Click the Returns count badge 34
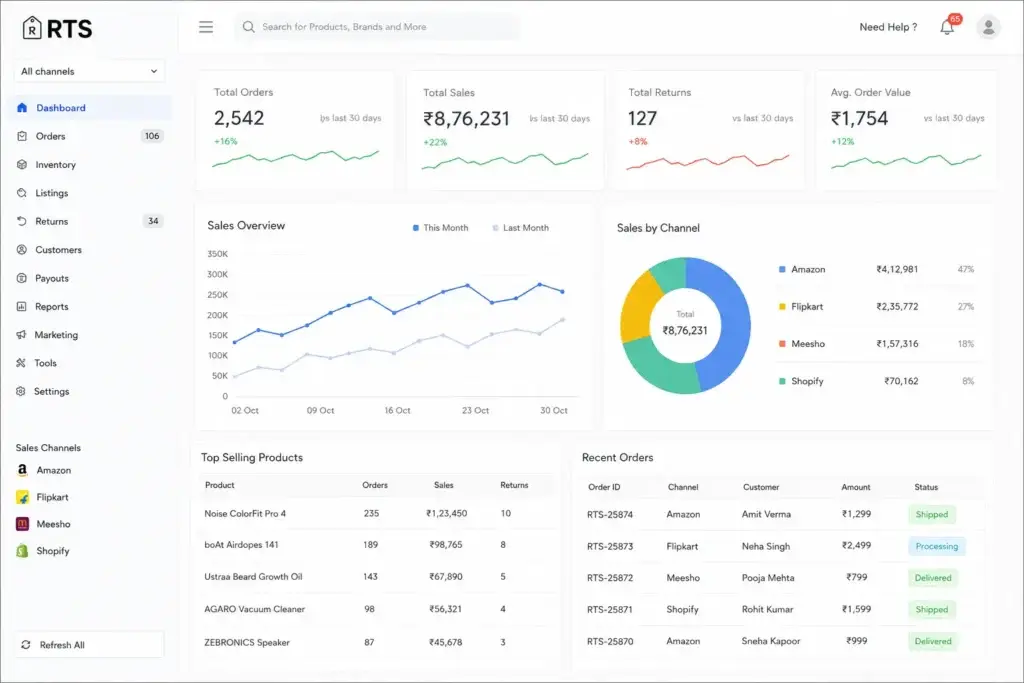1024x683 pixels. point(153,221)
